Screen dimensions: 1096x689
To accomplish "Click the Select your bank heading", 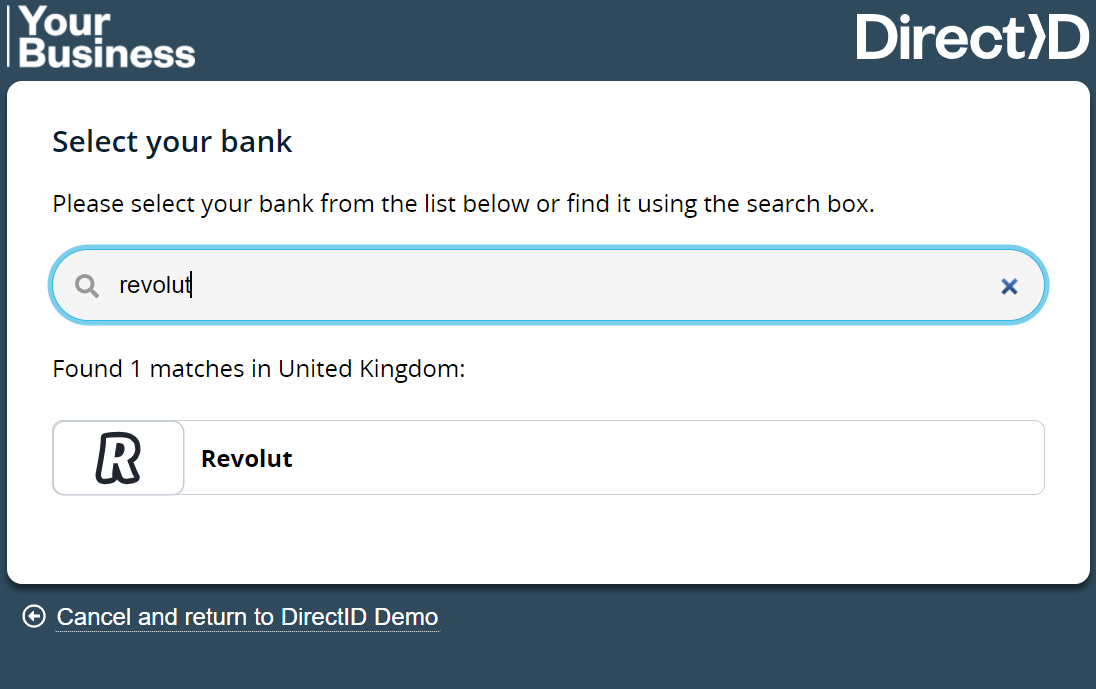I will (172, 142).
